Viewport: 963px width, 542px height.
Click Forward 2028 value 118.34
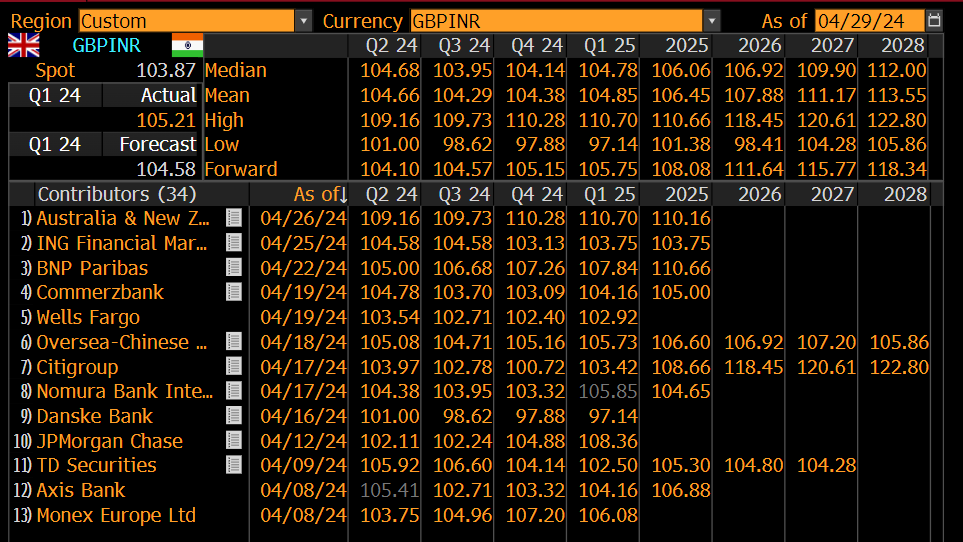[897, 169]
